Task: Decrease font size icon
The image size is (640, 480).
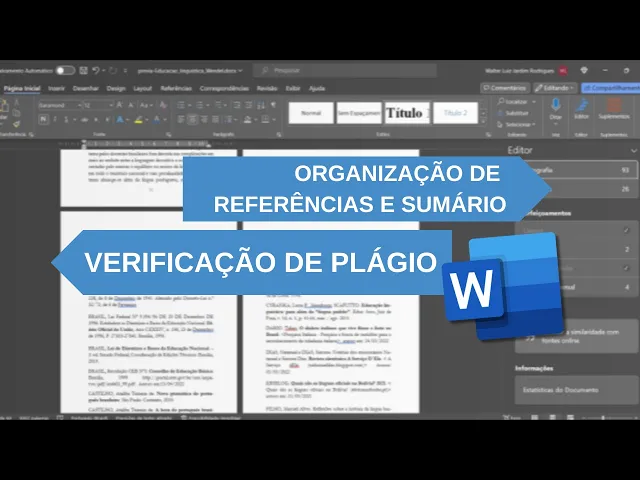Action: (x=131, y=105)
